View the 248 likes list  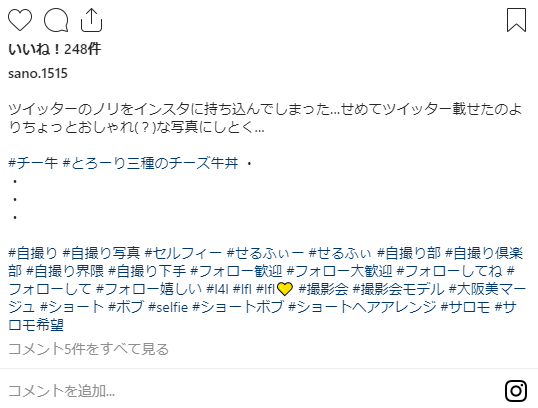point(55,49)
